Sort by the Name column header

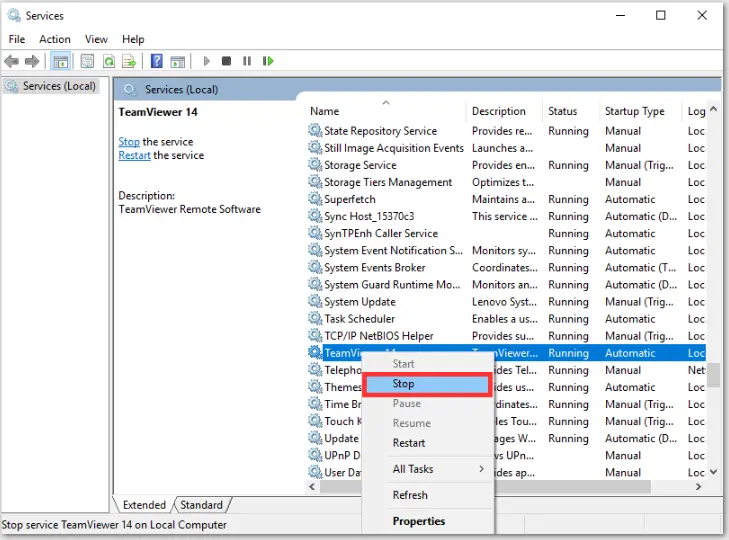pos(386,111)
